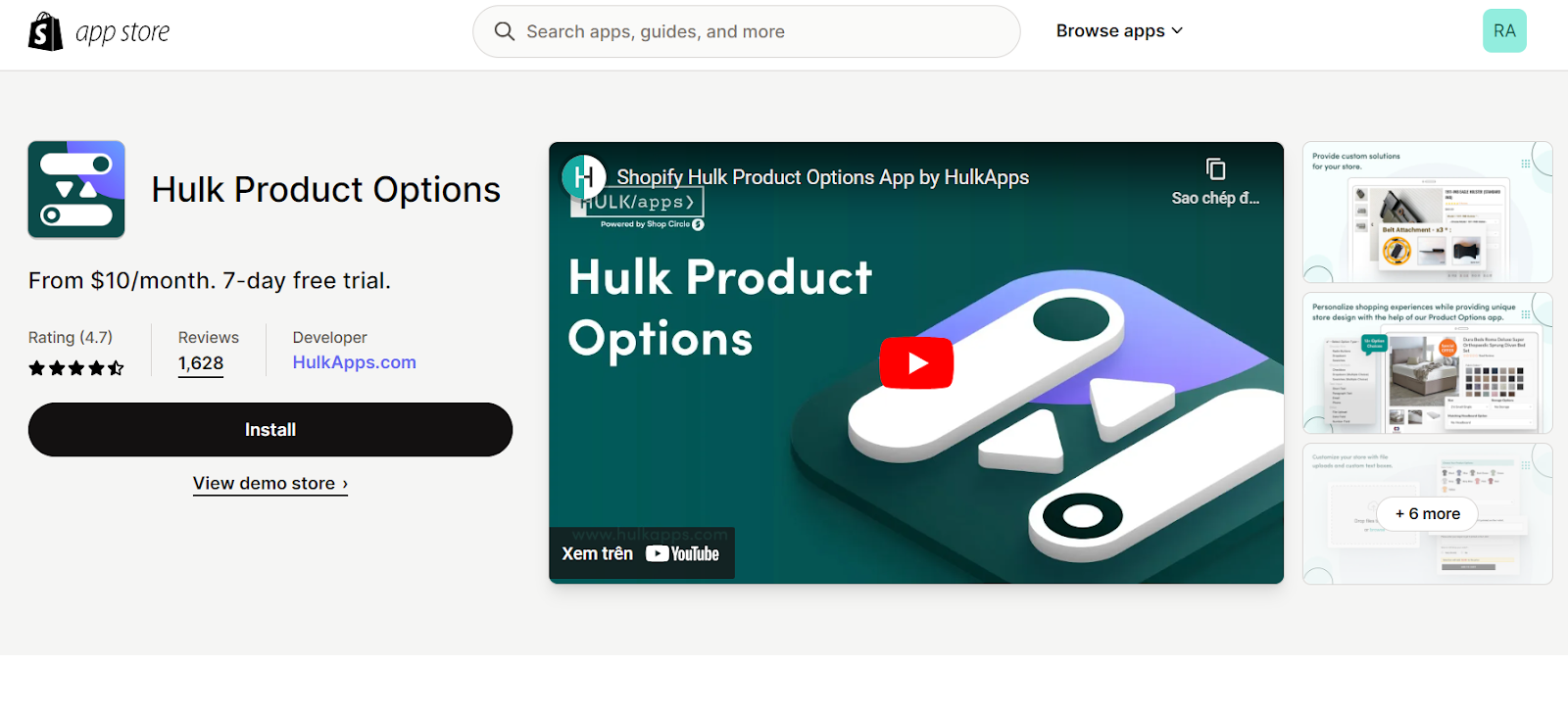Click the HulkApps channel avatar in video

point(584,177)
